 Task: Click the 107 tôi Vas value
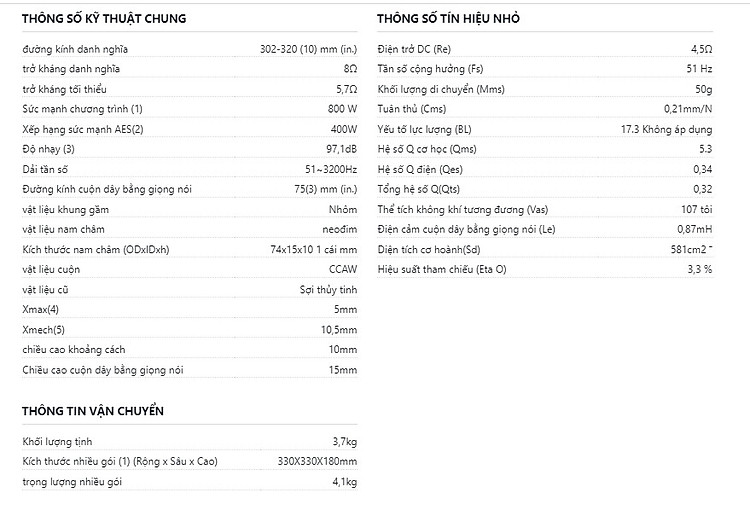coord(695,209)
